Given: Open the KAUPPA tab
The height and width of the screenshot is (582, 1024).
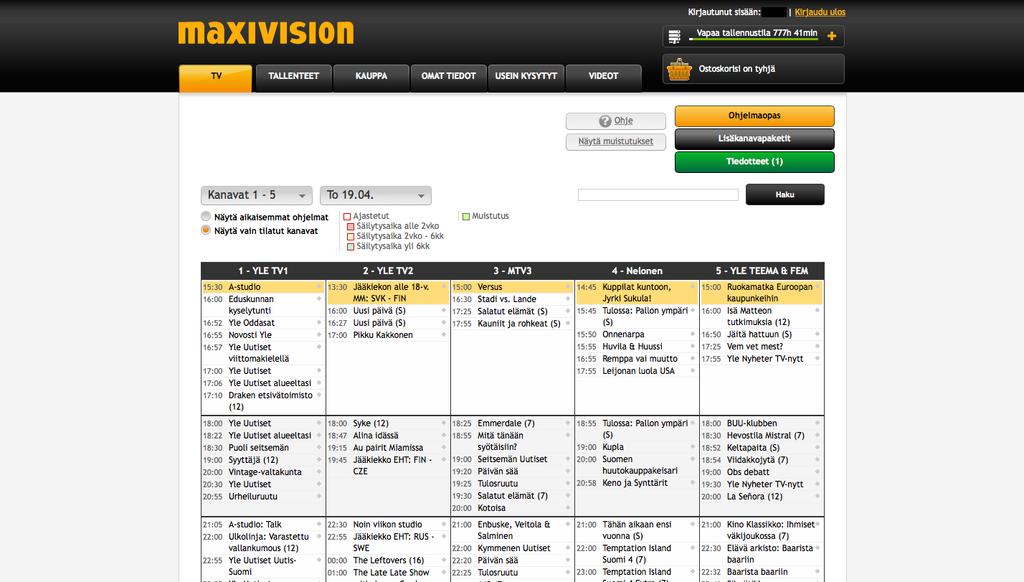Looking at the screenshot, I should tap(371, 77).
